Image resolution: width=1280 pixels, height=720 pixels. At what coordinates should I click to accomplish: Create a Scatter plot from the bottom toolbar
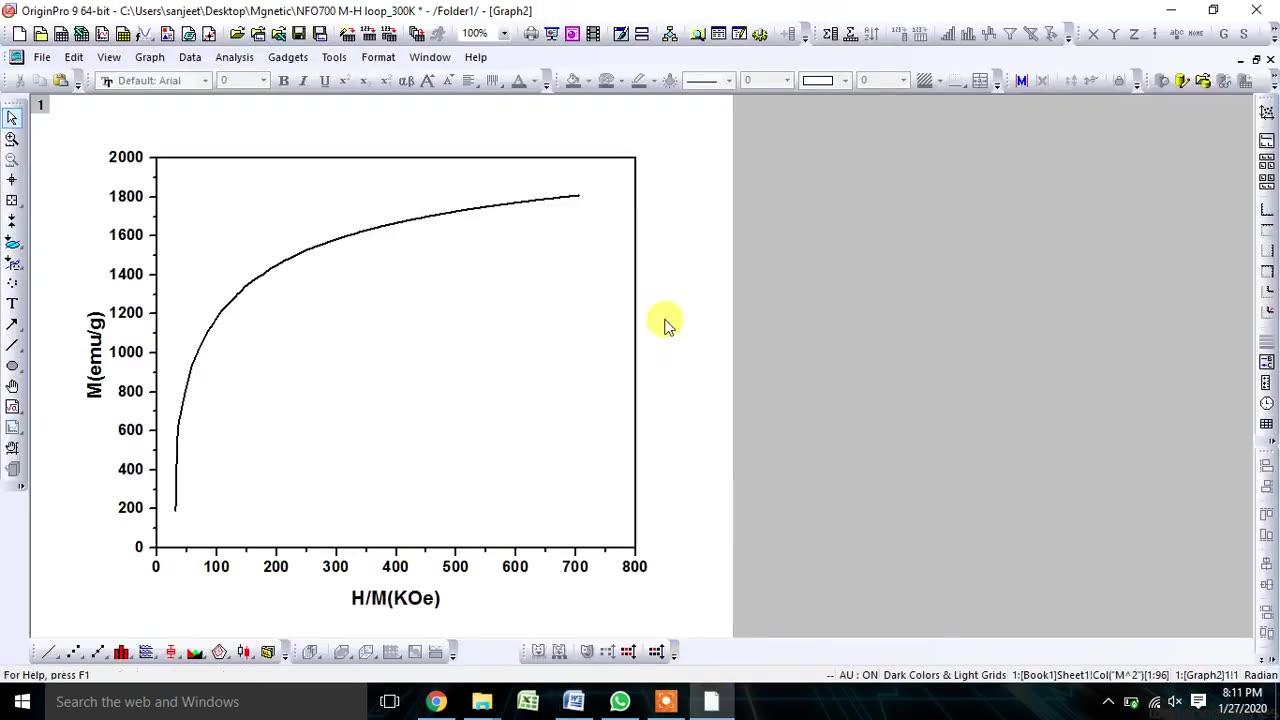pos(74,651)
